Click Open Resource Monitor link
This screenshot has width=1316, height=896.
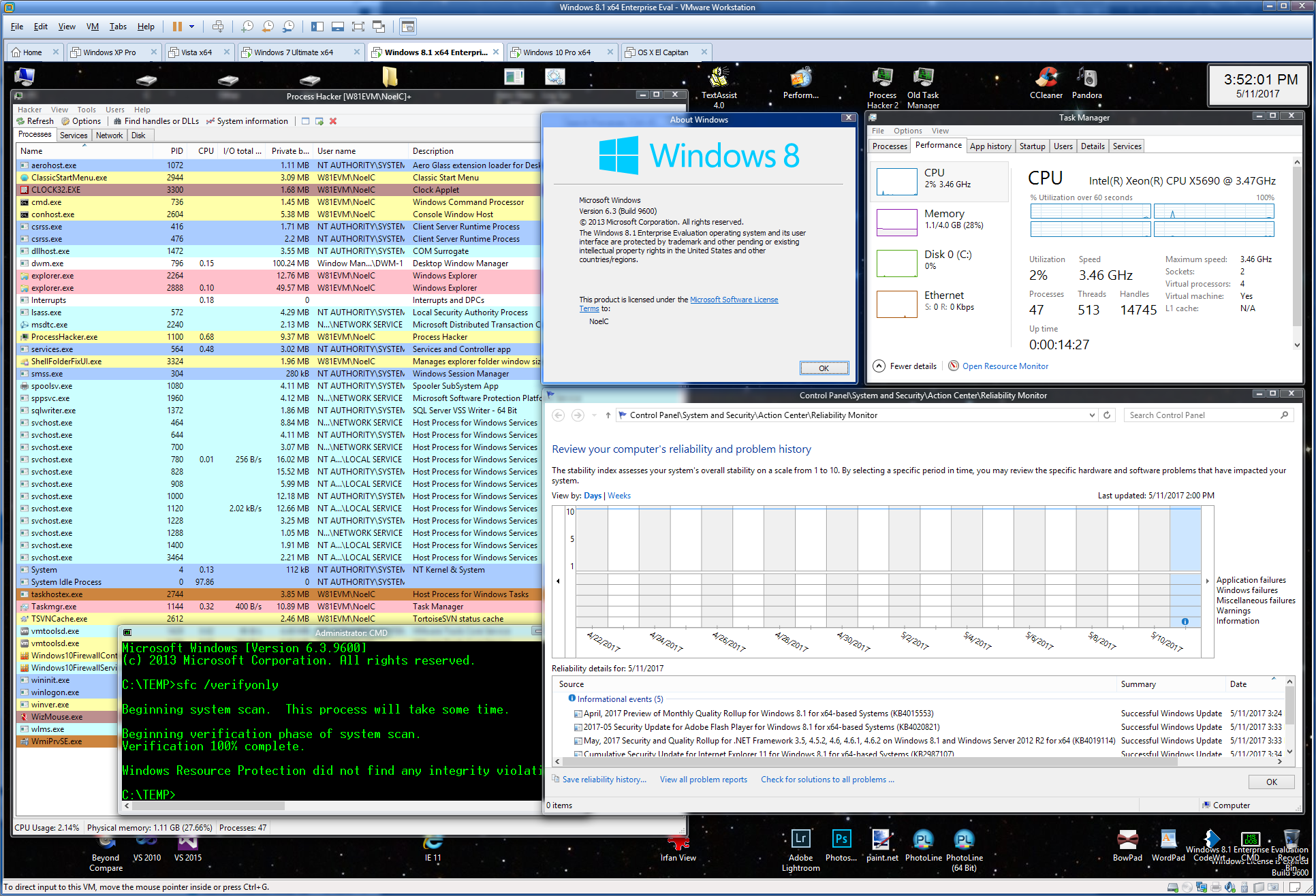point(1005,366)
